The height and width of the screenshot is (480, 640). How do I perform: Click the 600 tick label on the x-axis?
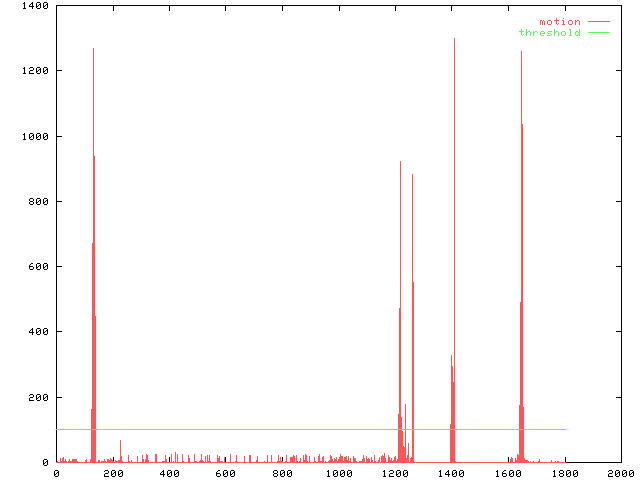(x=225, y=474)
